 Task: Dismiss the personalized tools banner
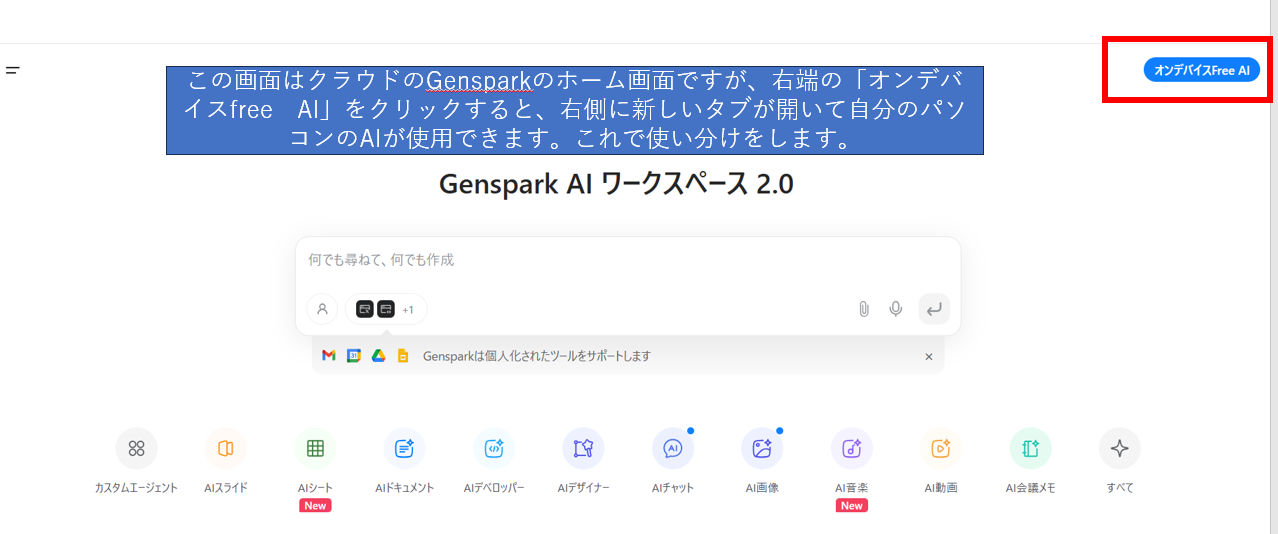point(928,357)
